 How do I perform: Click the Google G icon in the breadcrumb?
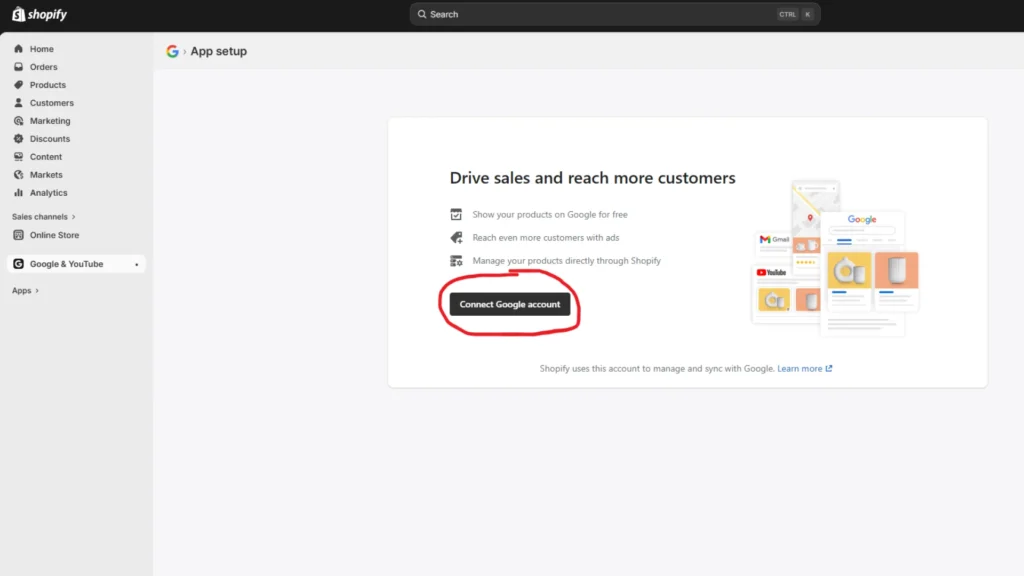(x=172, y=50)
